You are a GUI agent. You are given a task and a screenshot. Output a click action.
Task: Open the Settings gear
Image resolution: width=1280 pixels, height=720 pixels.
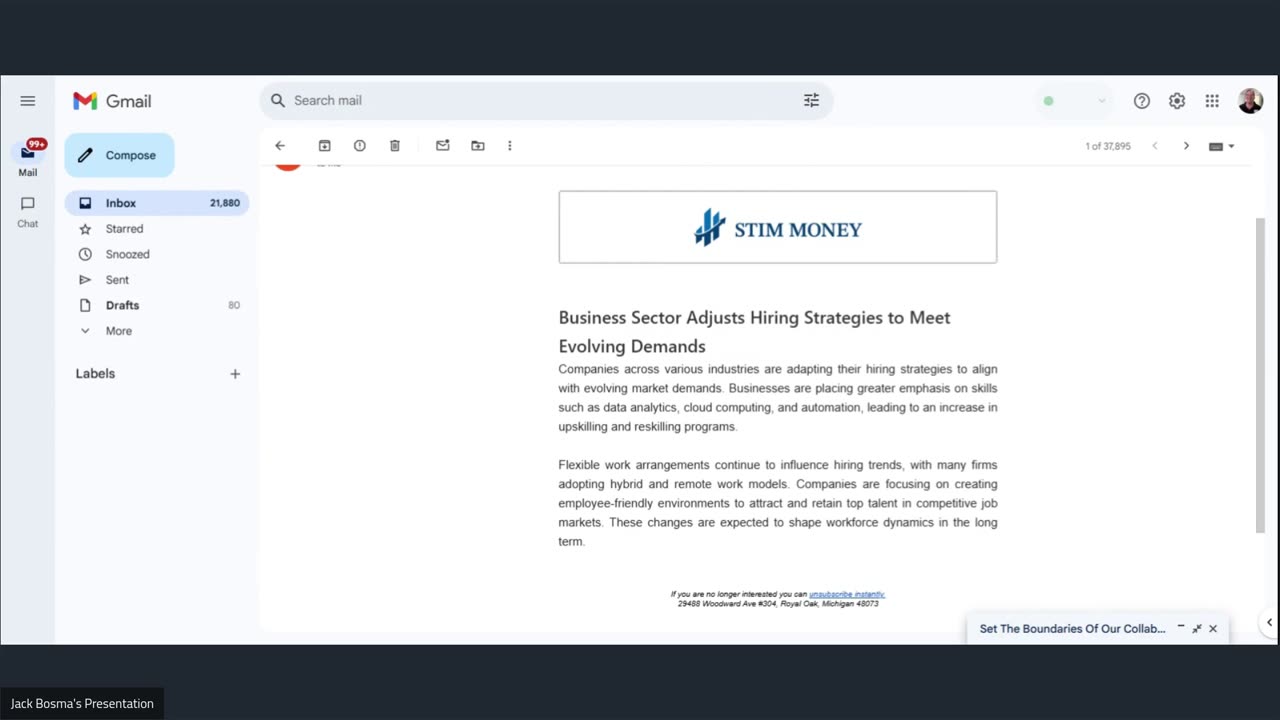pos(1177,101)
